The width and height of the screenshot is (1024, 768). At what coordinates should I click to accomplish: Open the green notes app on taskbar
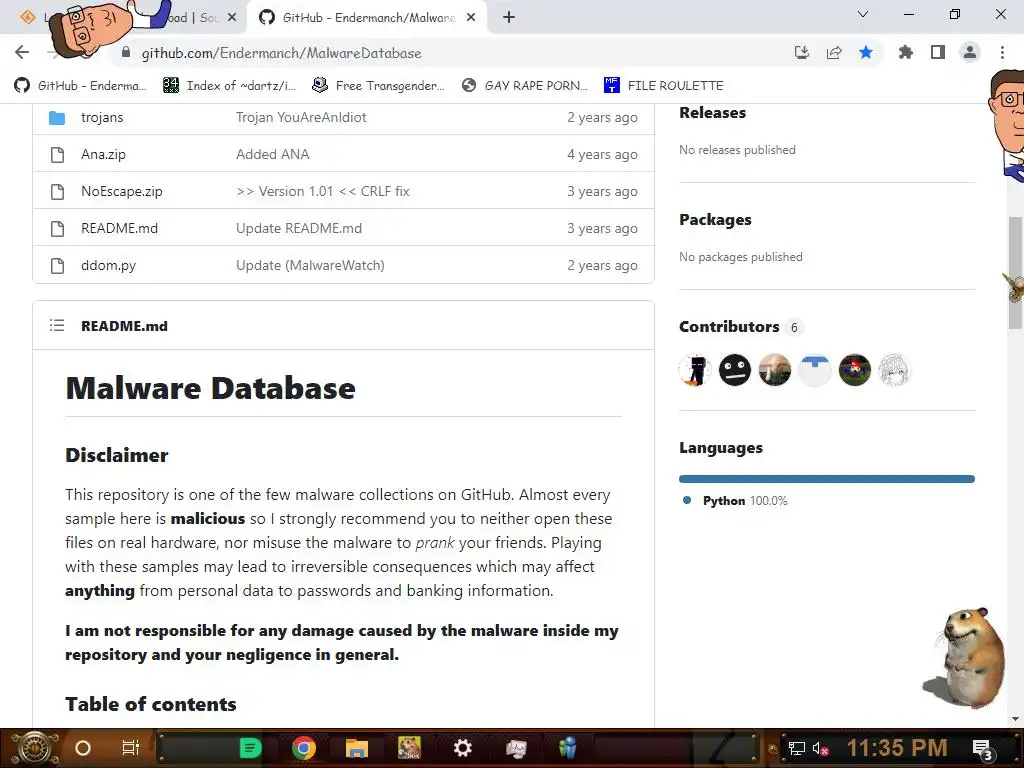pyautogui.click(x=250, y=748)
